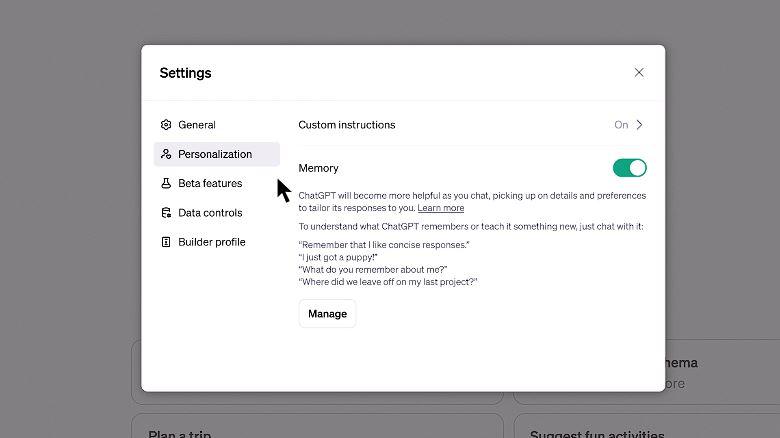Close the Settings dialog with the X
The width and height of the screenshot is (780, 438).
coord(639,72)
